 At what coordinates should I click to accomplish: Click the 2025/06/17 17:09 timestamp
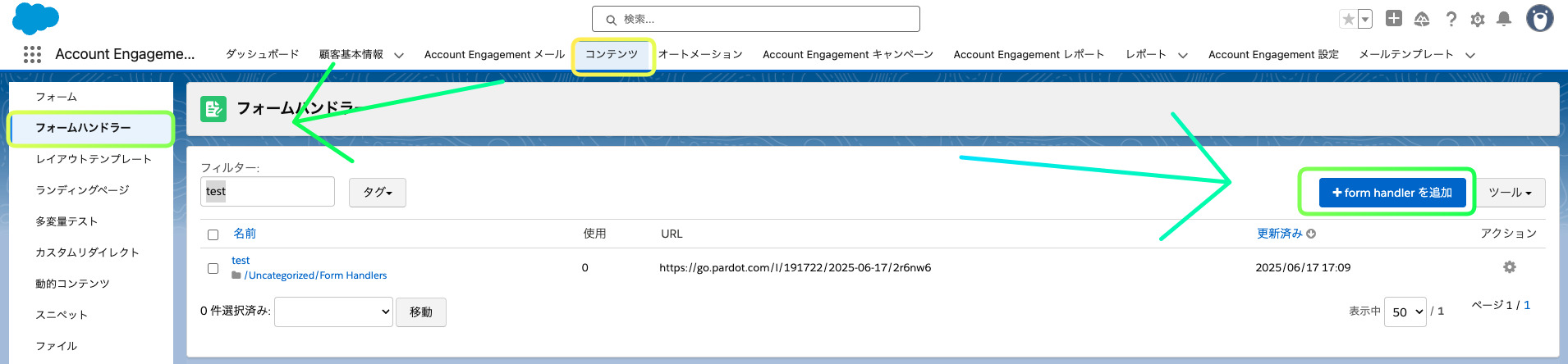pos(1303,267)
